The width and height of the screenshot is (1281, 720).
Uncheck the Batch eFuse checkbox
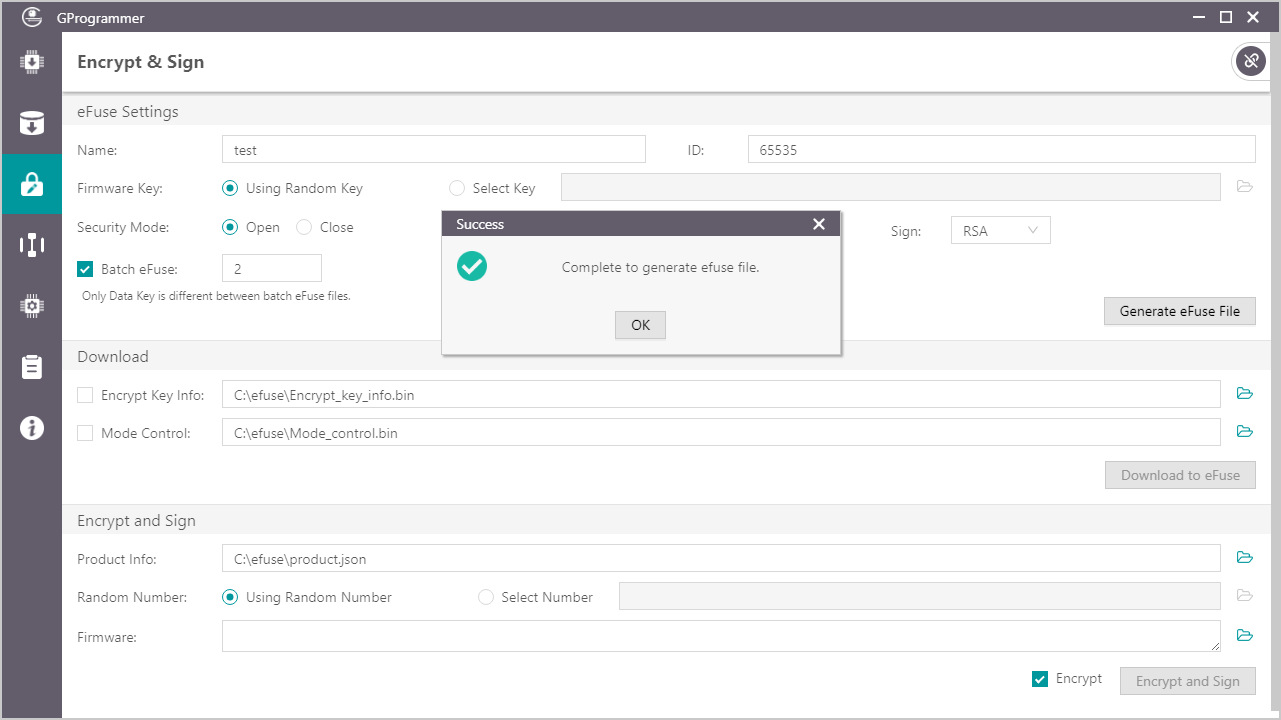pyautogui.click(x=85, y=268)
